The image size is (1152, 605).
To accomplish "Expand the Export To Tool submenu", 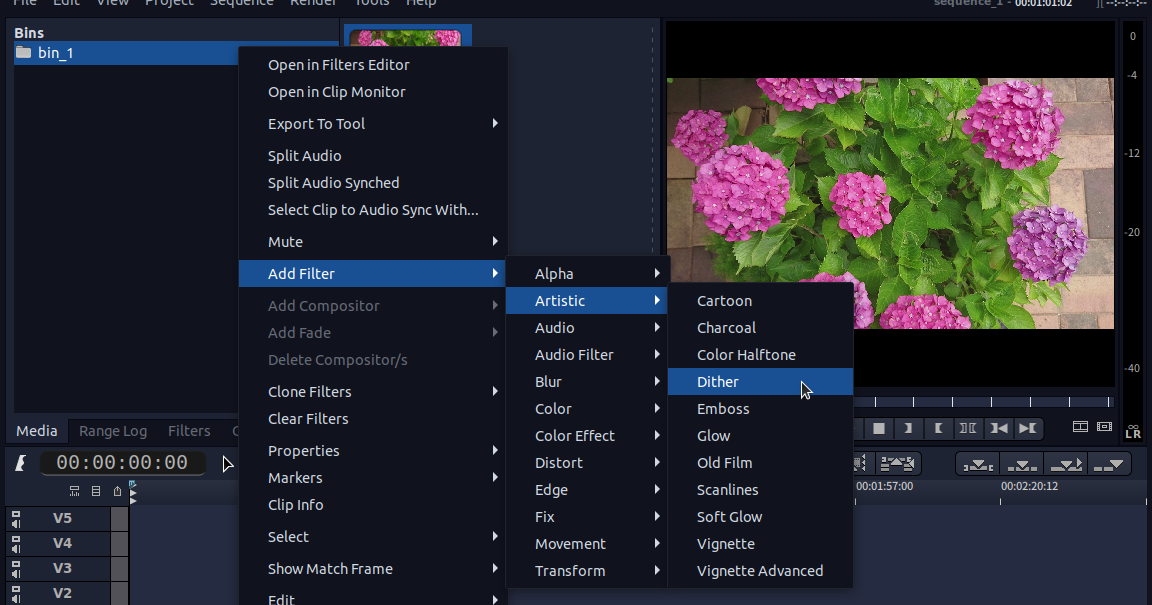I will coord(373,123).
